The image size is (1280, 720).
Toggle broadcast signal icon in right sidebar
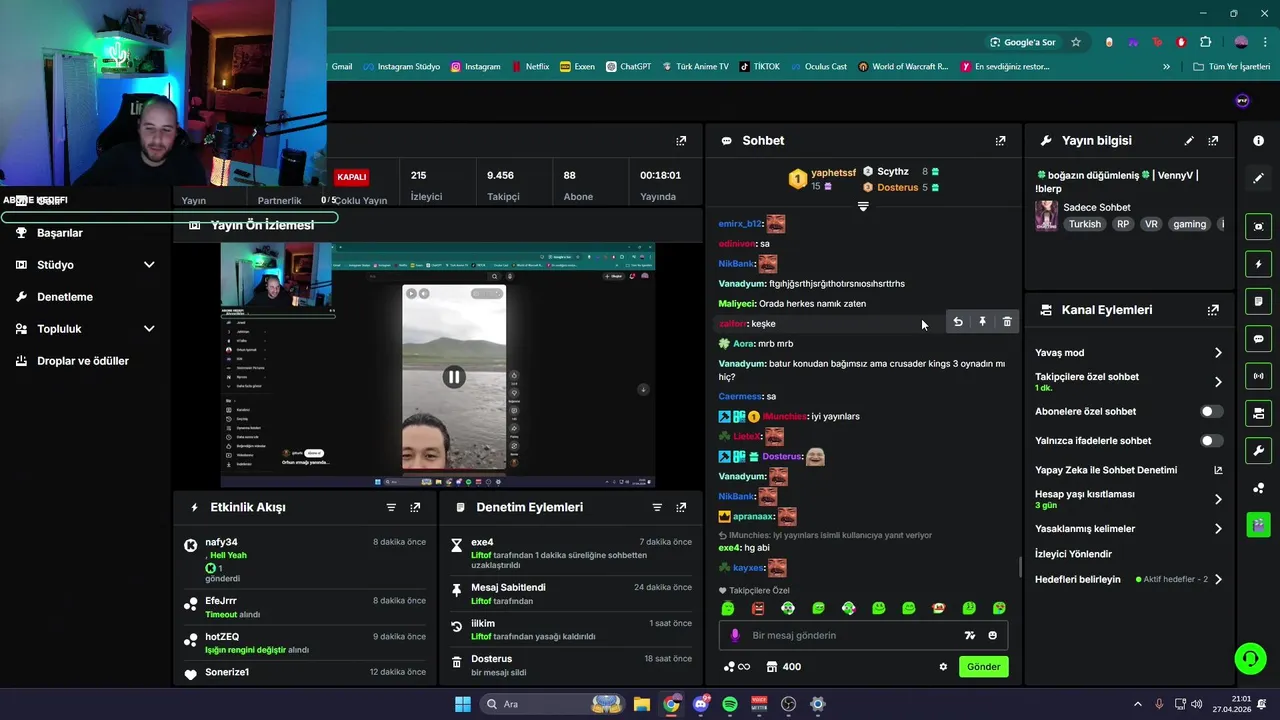coord(1258,376)
